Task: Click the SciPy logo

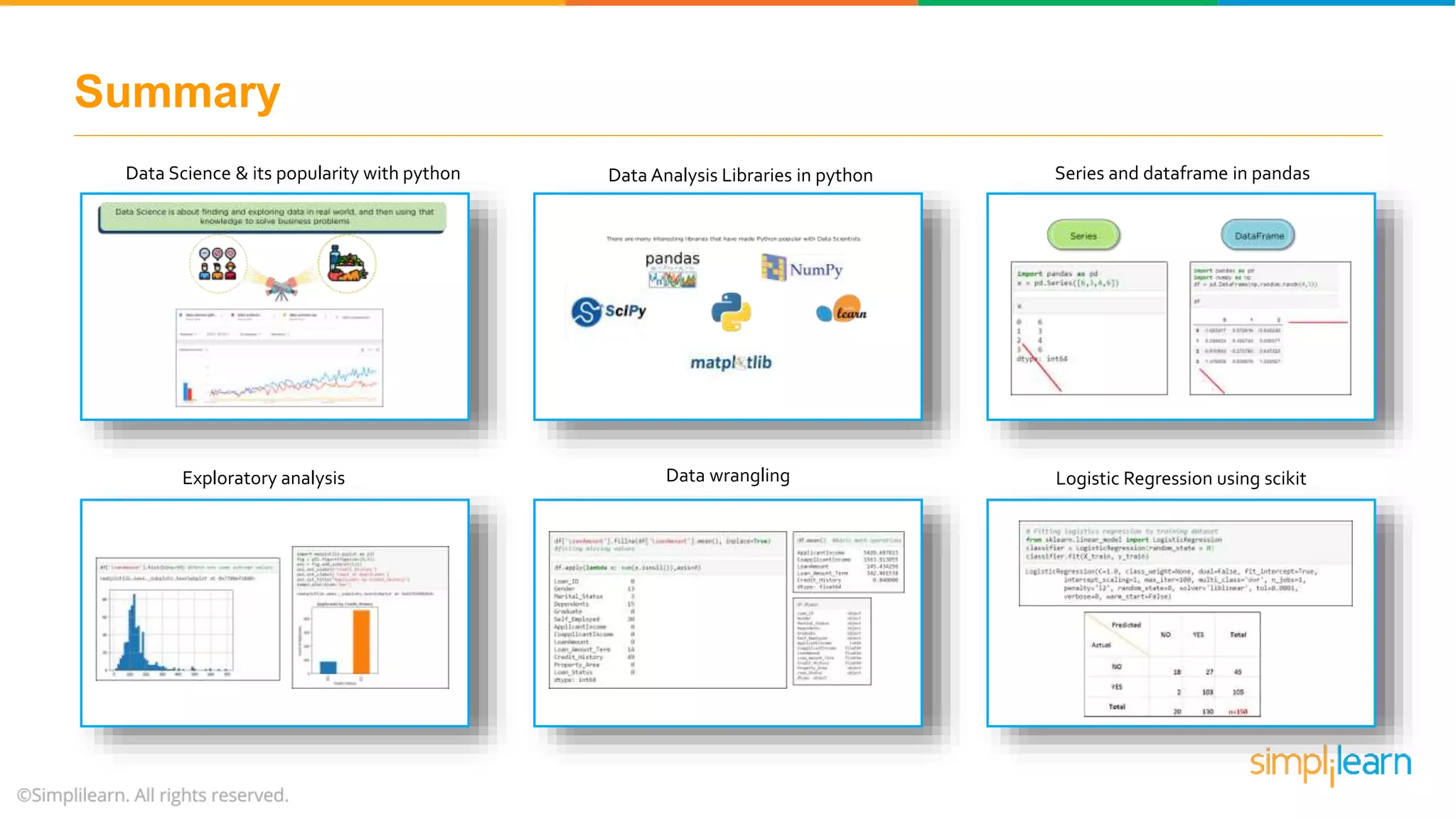Action: [609, 311]
